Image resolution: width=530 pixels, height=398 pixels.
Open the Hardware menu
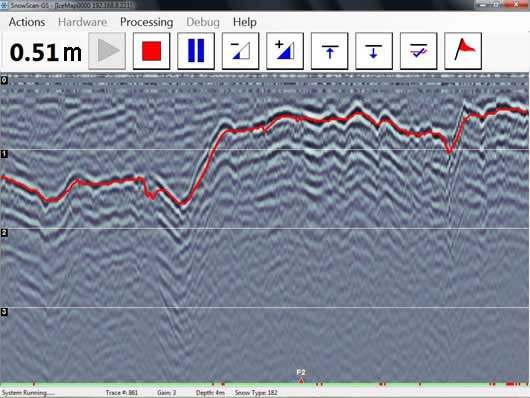(x=82, y=22)
